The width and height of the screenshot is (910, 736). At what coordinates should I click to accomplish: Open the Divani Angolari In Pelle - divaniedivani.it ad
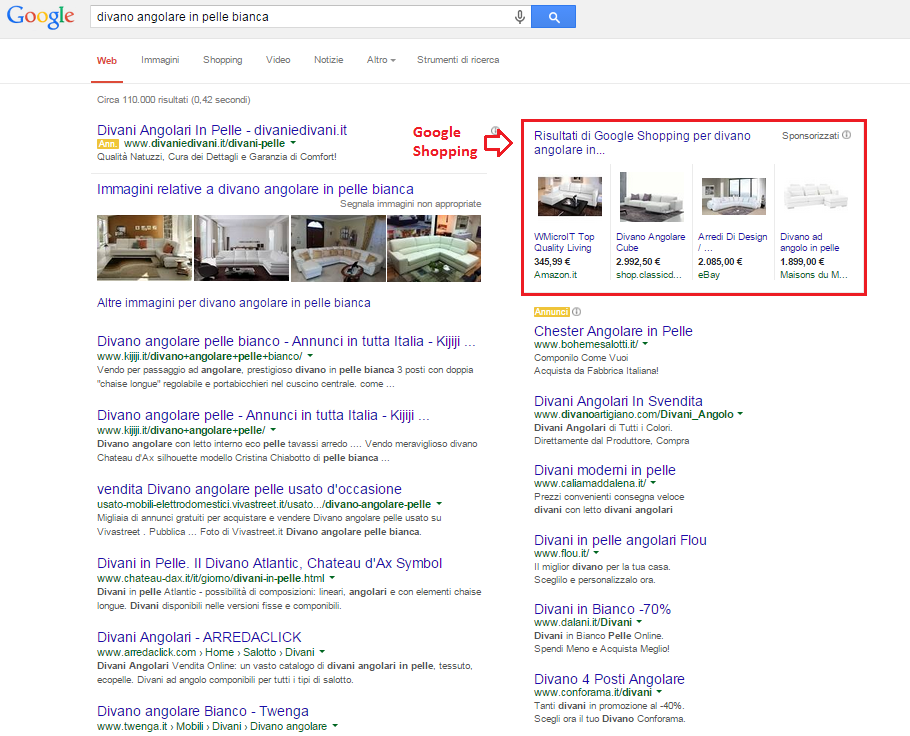click(222, 130)
